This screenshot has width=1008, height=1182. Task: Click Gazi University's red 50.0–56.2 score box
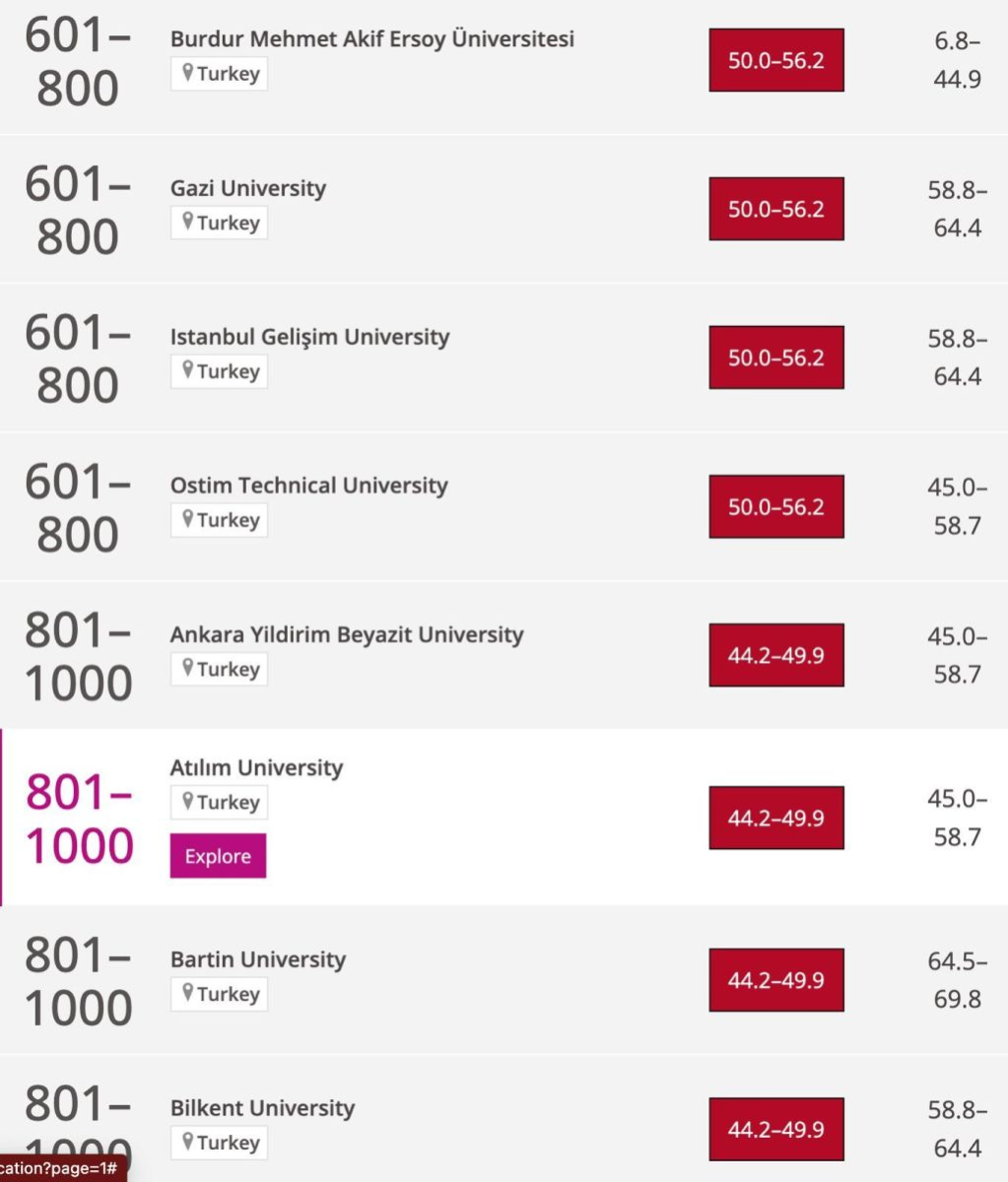pos(776,209)
